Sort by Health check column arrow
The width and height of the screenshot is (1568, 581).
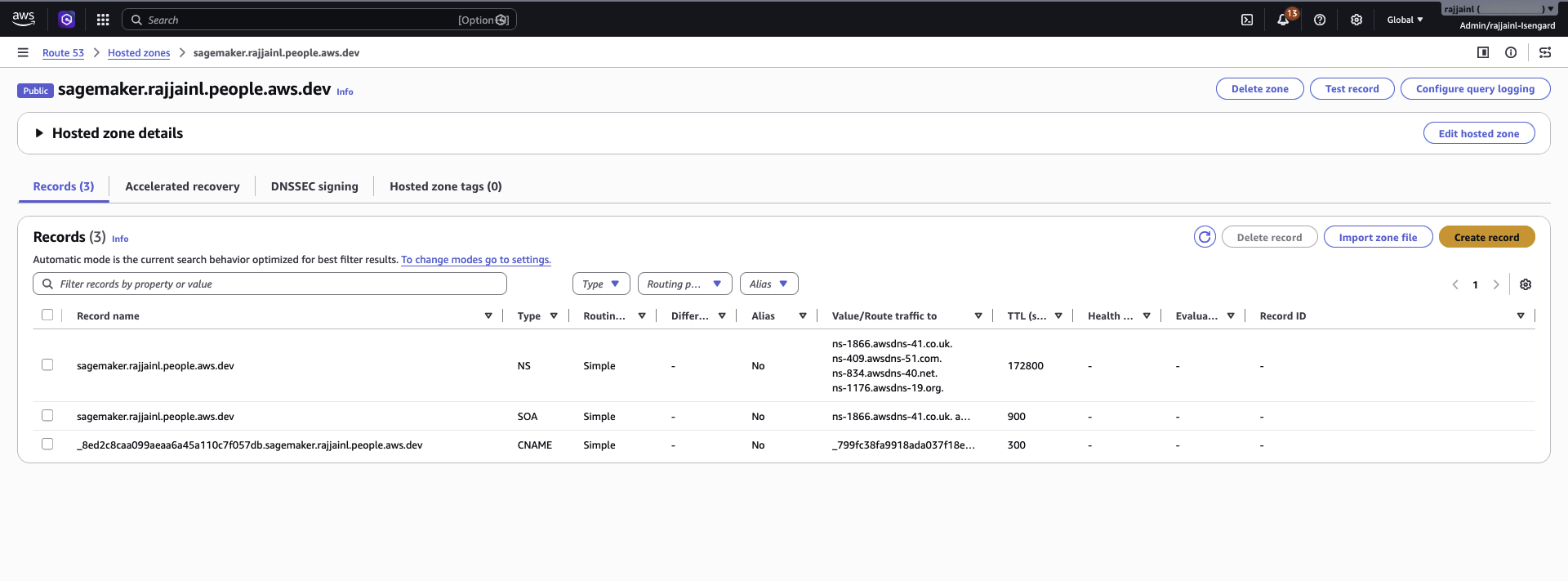pyautogui.click(x=1147, y=315)
